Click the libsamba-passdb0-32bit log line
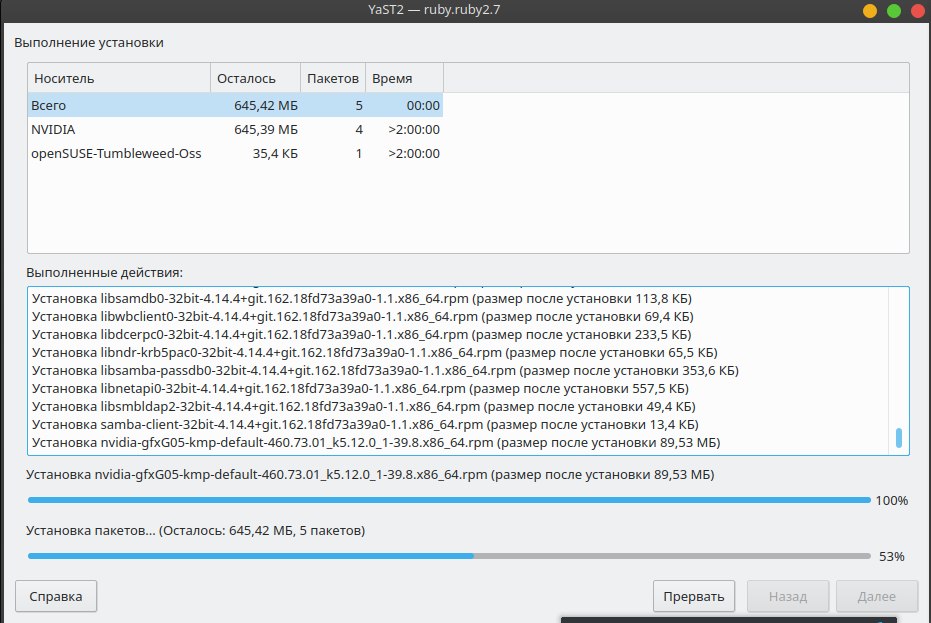Viewport: 931px width, 623px height. click(385, 370)
